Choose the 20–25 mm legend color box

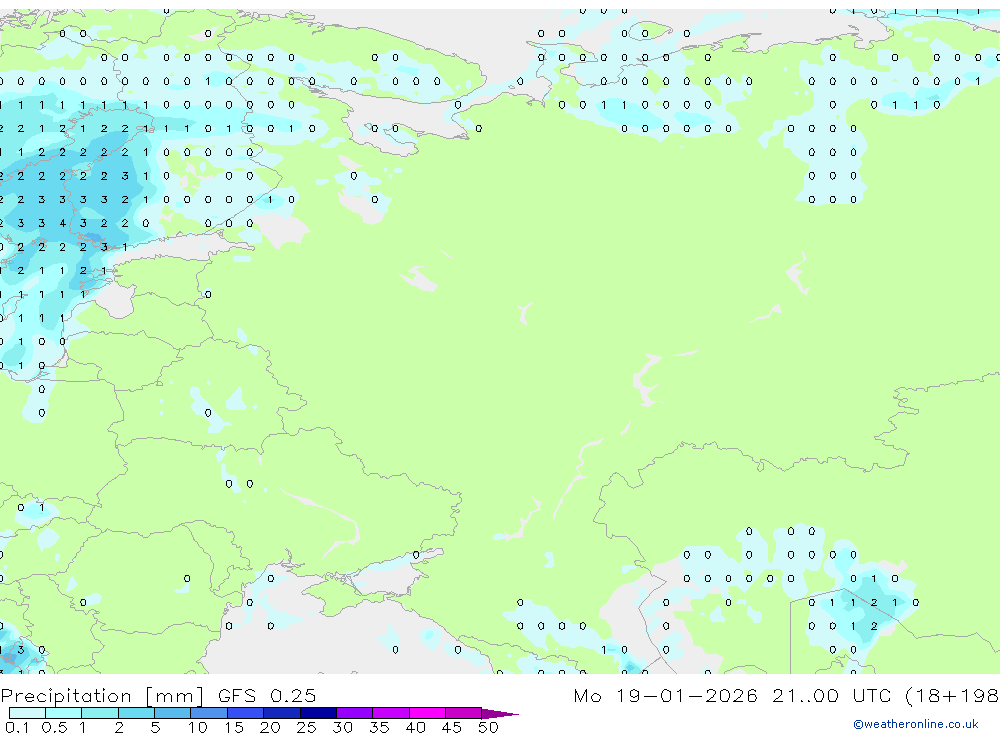[x=281, y=713]
